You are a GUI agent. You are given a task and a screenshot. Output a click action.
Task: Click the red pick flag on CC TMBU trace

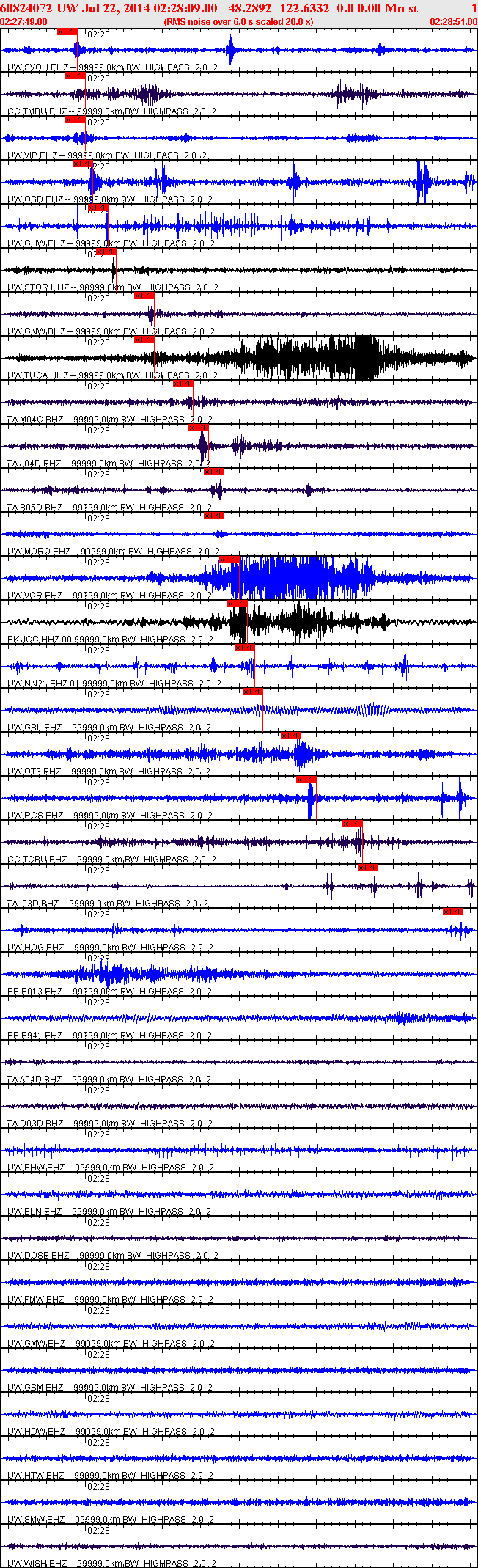(75, 76)
